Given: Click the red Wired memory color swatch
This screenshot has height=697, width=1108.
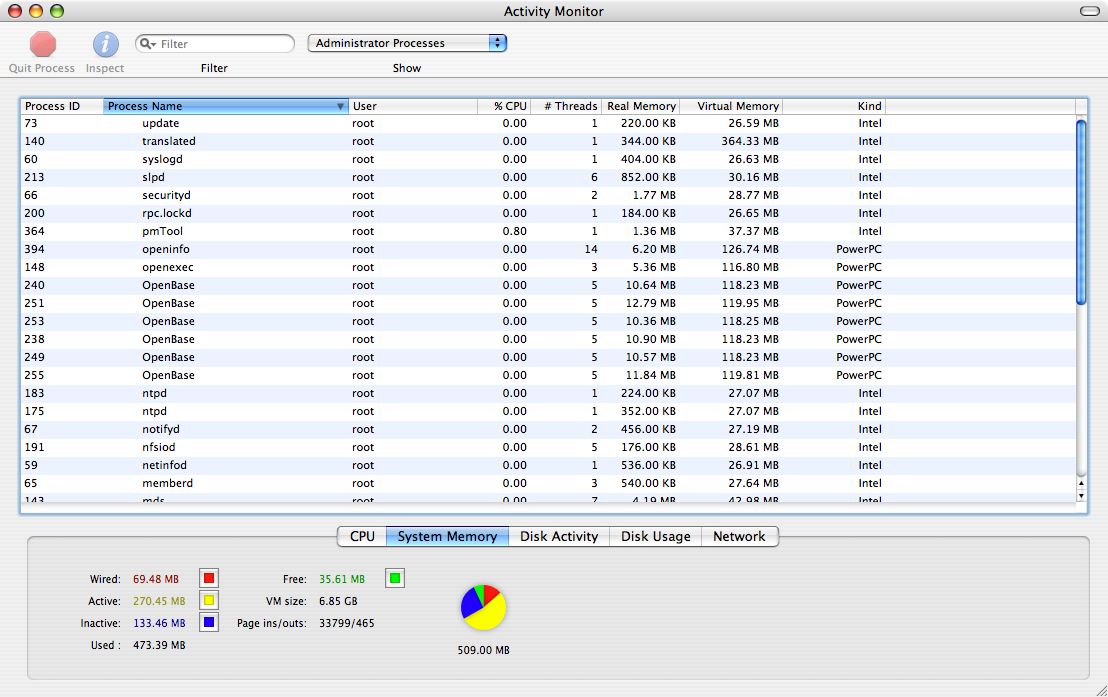Looking at the screenshot, I should point(208,578).
